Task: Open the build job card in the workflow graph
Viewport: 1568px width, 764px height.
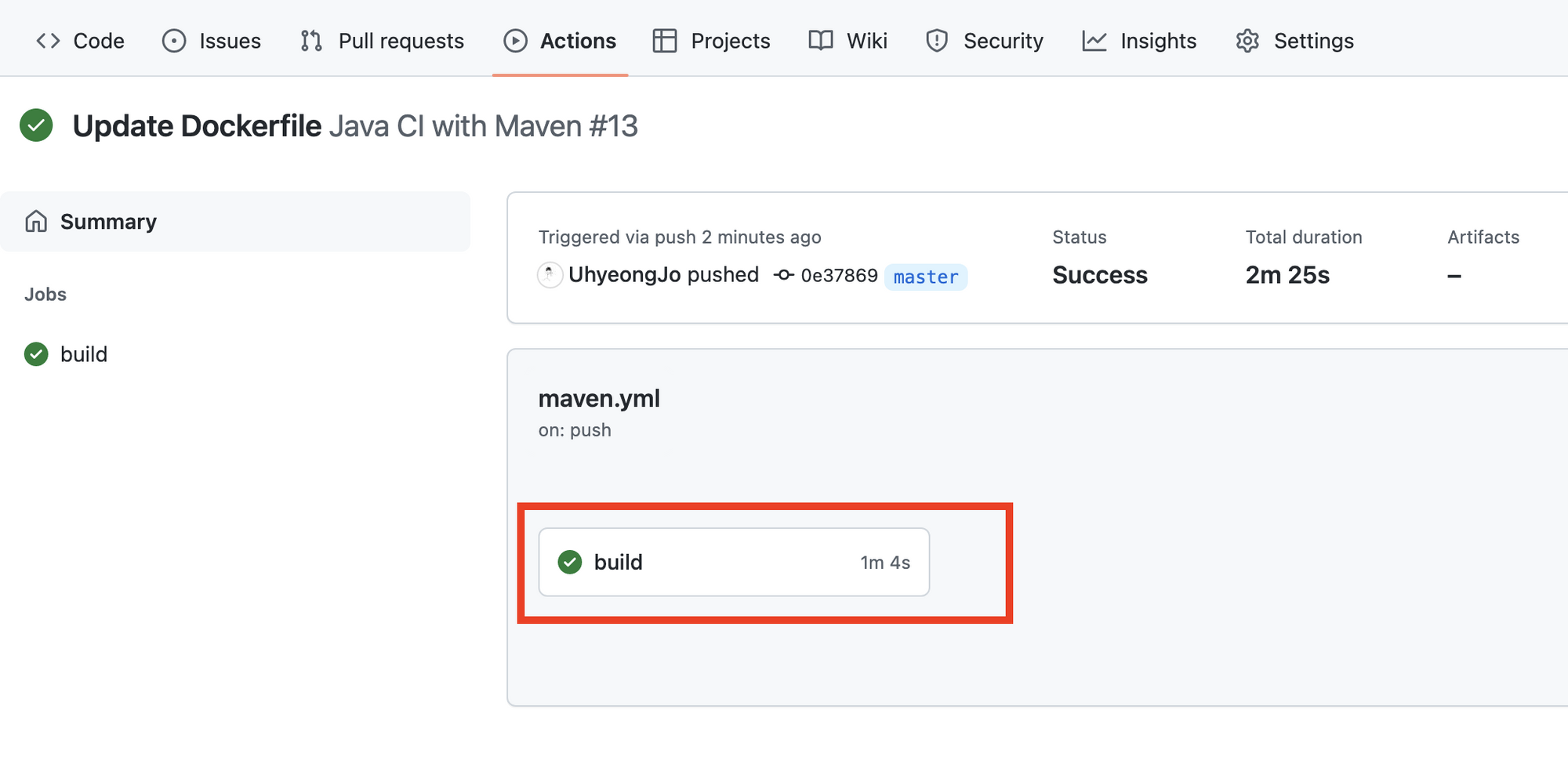Action: (734, 562)
